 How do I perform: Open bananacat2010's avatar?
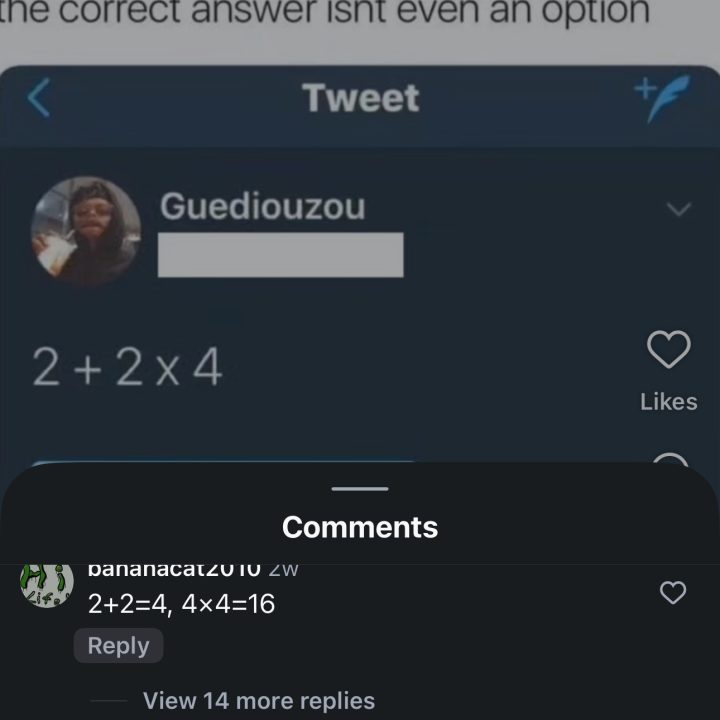coord(47,585)
